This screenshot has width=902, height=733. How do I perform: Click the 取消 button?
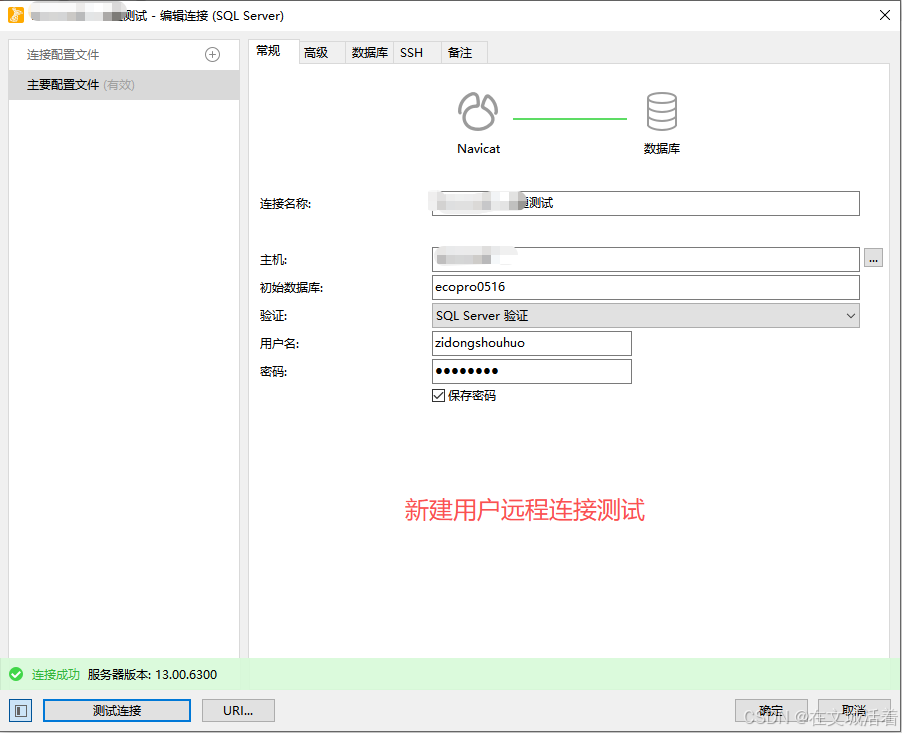[854, 711]
